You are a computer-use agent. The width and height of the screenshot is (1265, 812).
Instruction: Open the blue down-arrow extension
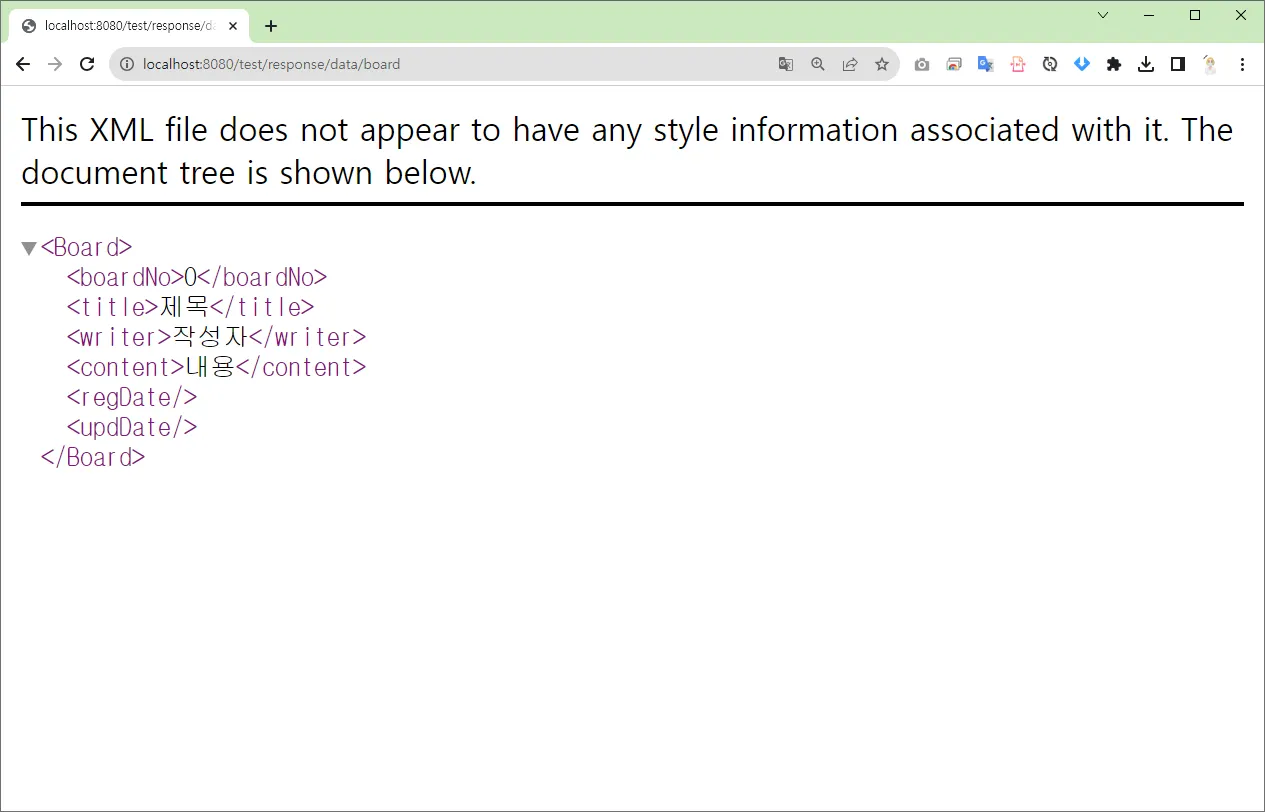pos(1082,64)
